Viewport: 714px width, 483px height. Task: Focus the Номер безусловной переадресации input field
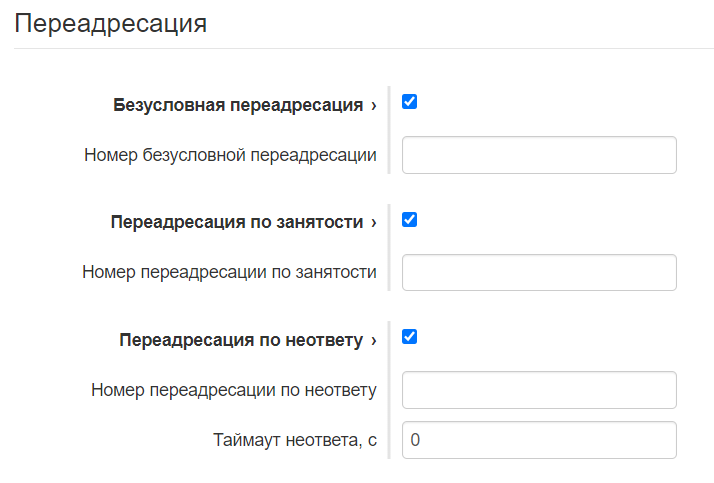tap(539, 155)
